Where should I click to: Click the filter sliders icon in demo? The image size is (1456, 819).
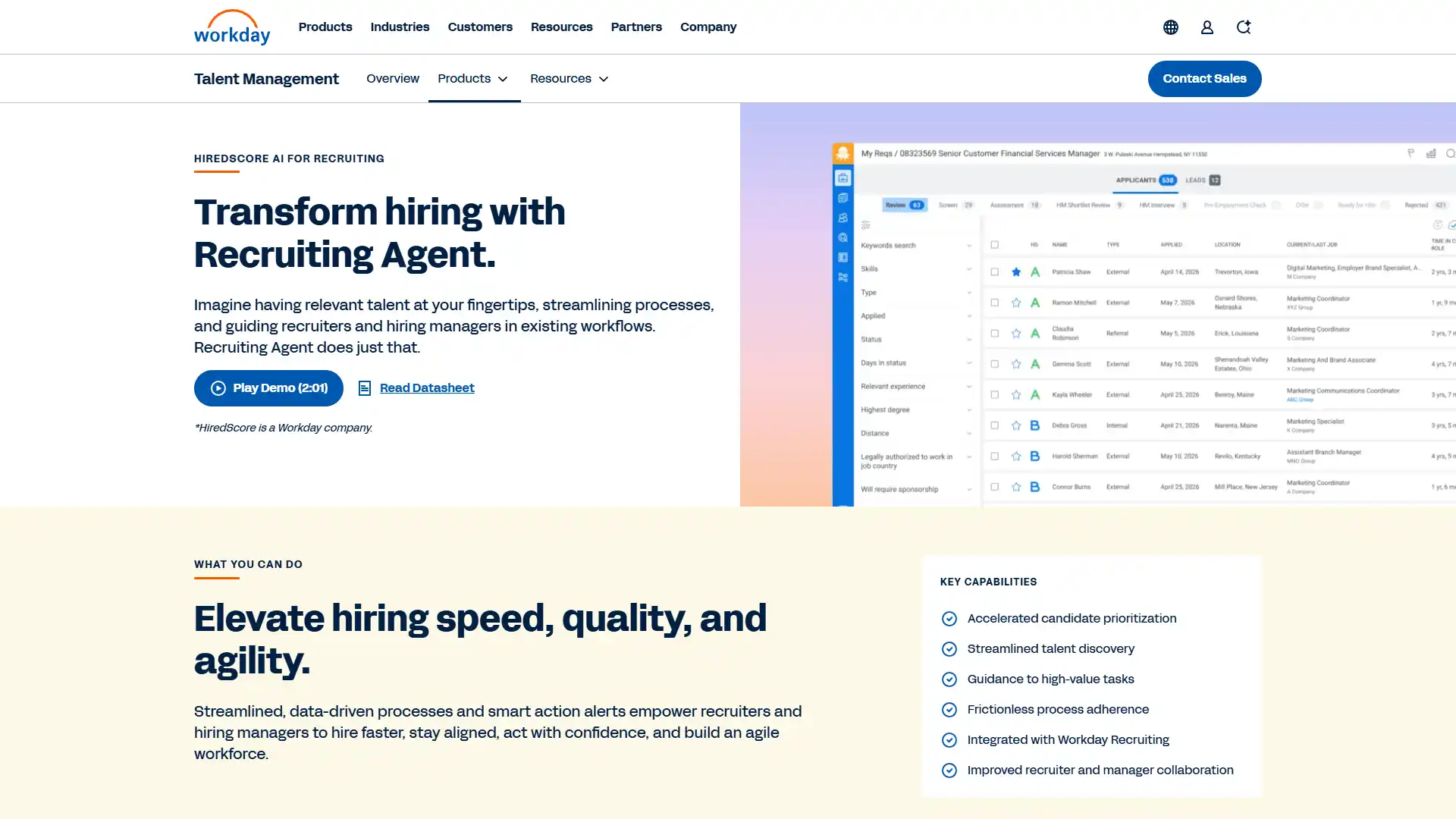point(866,225)
